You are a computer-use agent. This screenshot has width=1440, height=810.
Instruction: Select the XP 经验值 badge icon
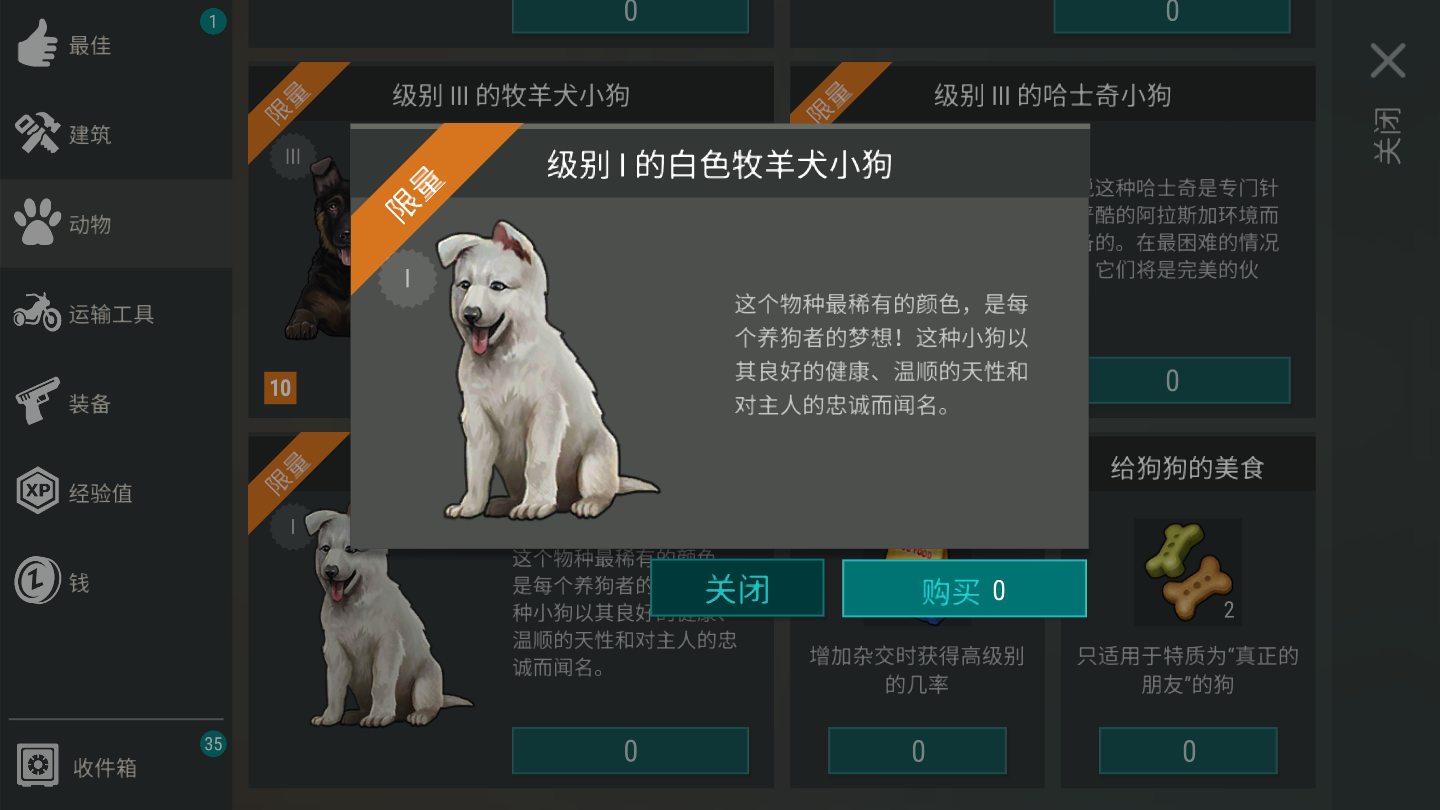[38, 492]
